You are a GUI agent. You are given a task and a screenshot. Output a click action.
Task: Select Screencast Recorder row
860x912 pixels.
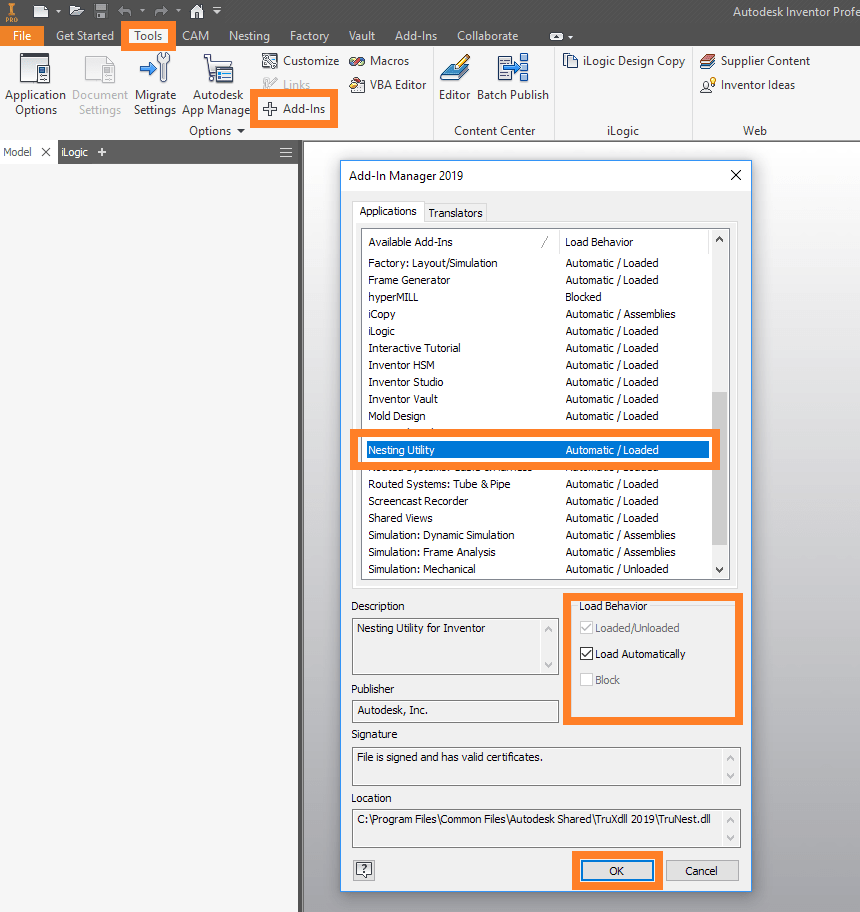tap(538, 501)
